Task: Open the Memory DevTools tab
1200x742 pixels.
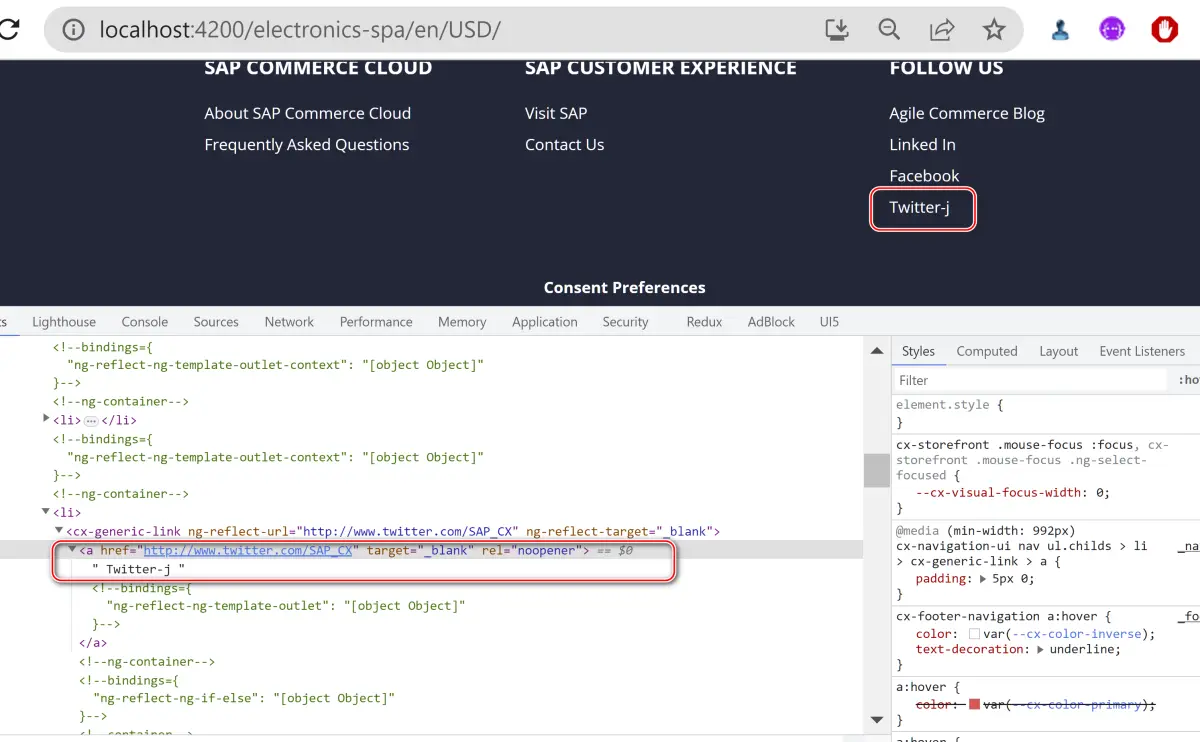Action: click(462, 321)
